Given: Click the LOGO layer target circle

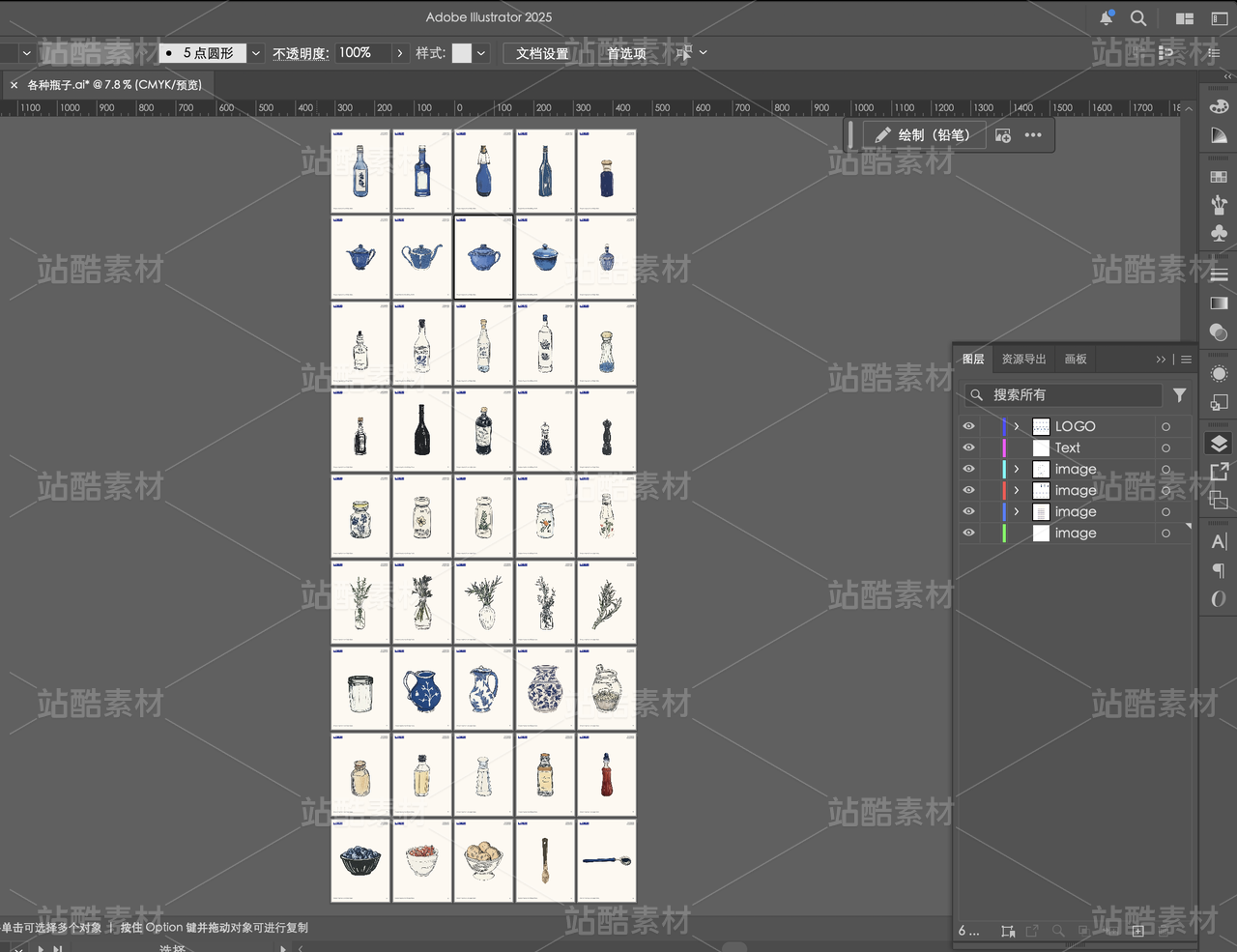Looking at the screenshot, I should 1165,426.
